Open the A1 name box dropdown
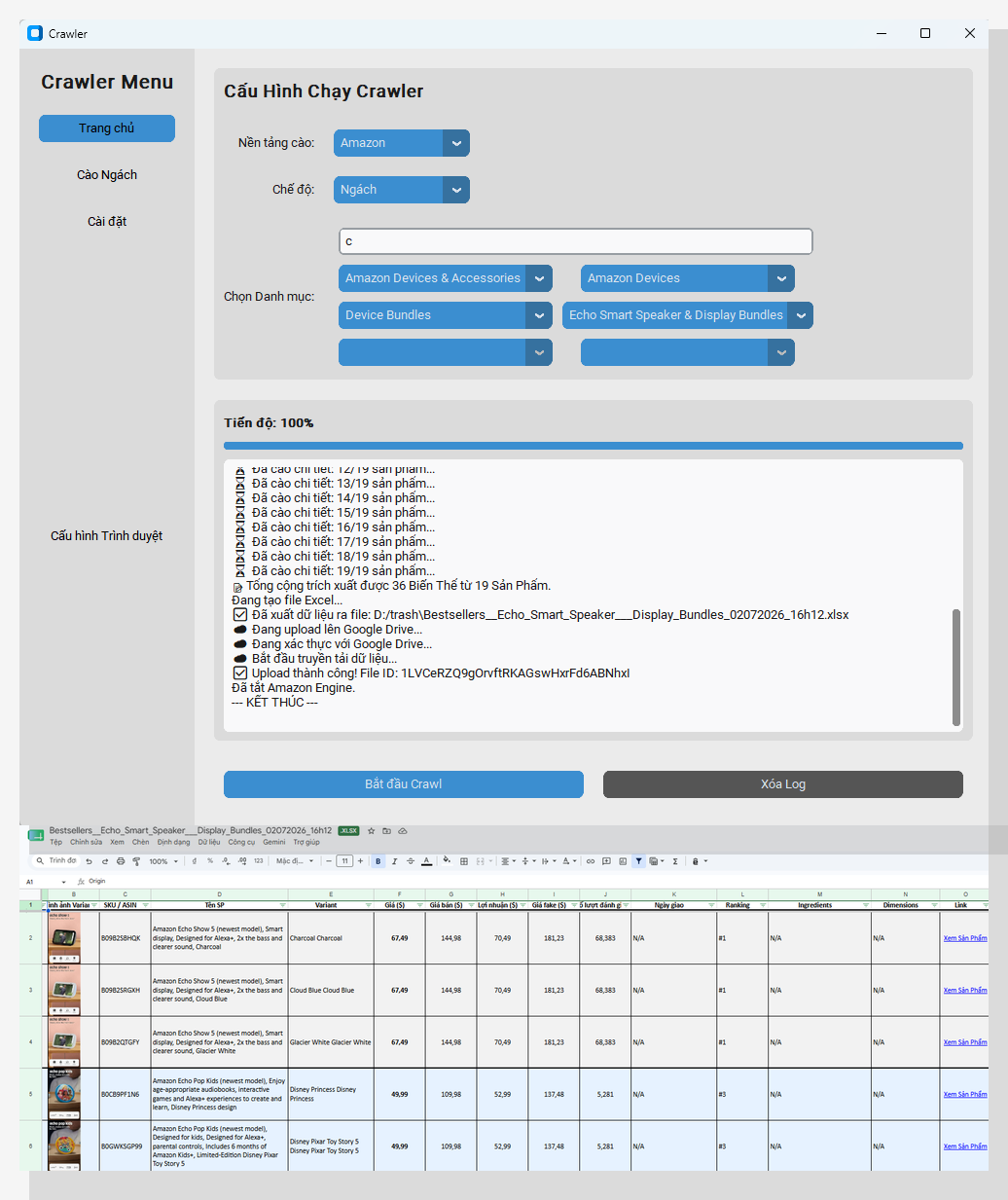Screen dimensions: 1008x1200 click(x=64, y=882)
